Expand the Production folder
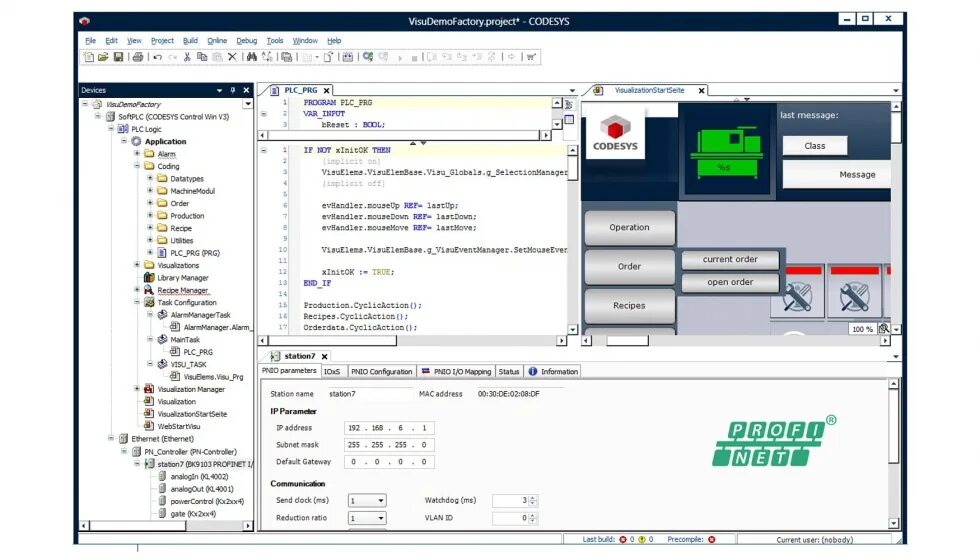 click(150, 215)
